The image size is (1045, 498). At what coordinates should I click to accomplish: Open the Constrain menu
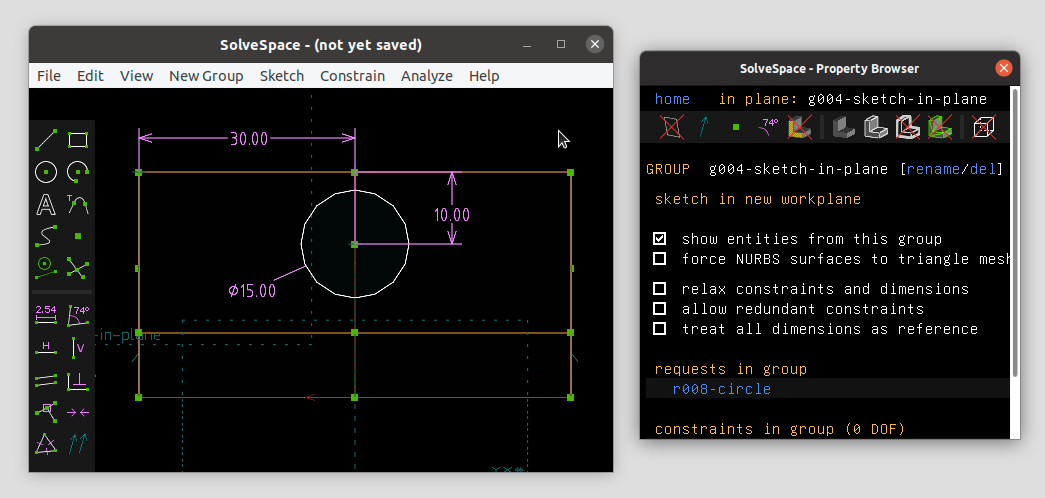click(x=353, y=76)
